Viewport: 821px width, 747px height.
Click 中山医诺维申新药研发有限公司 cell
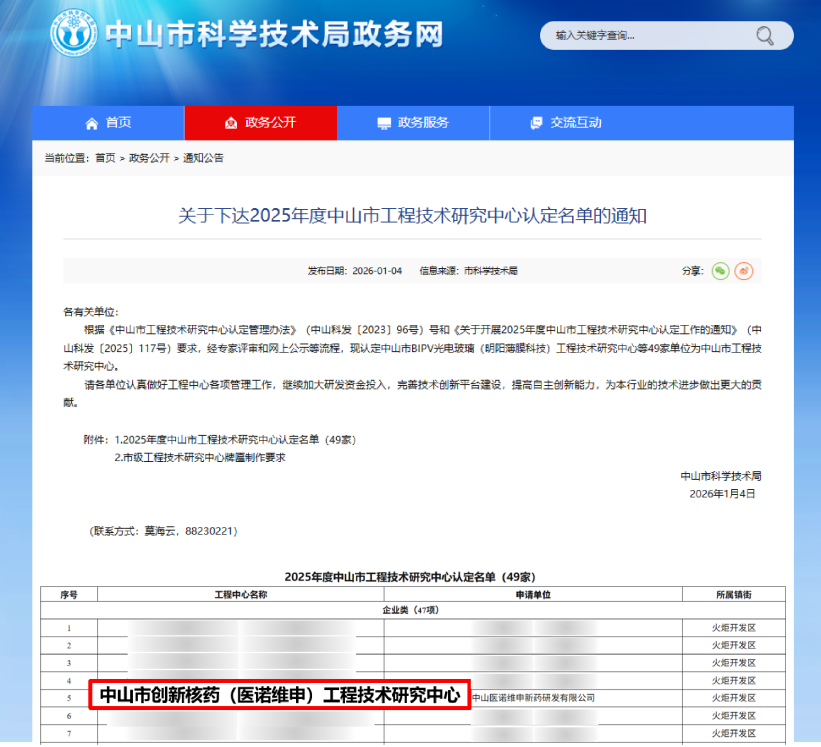pyautogui.click(x=534, y=698)
